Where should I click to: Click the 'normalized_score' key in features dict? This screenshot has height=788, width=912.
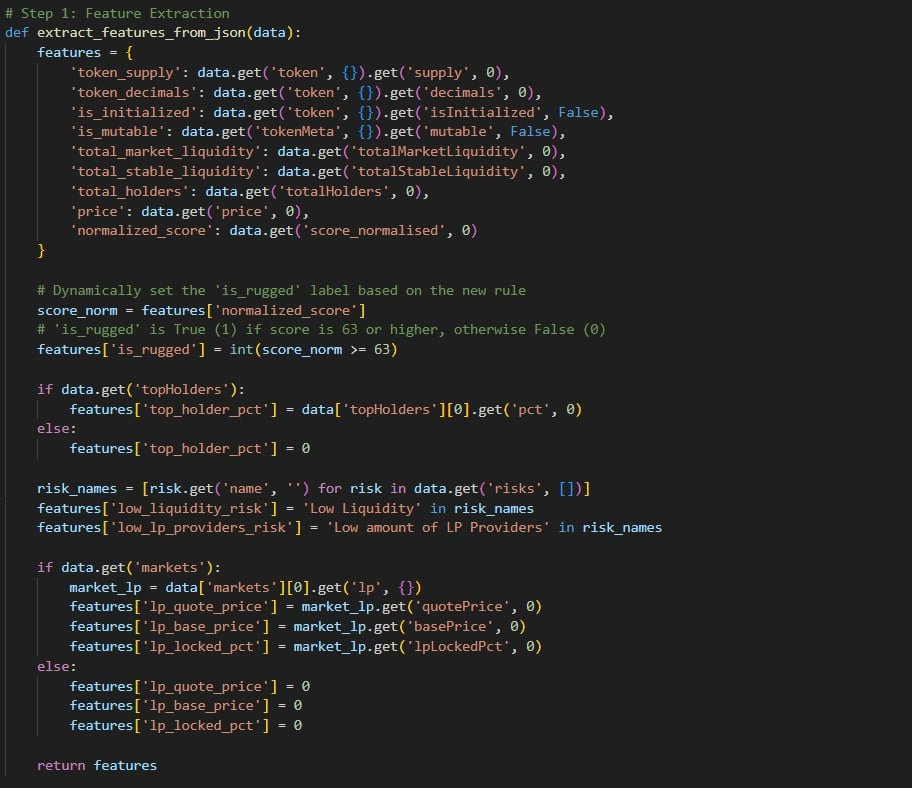coord(141,231)
